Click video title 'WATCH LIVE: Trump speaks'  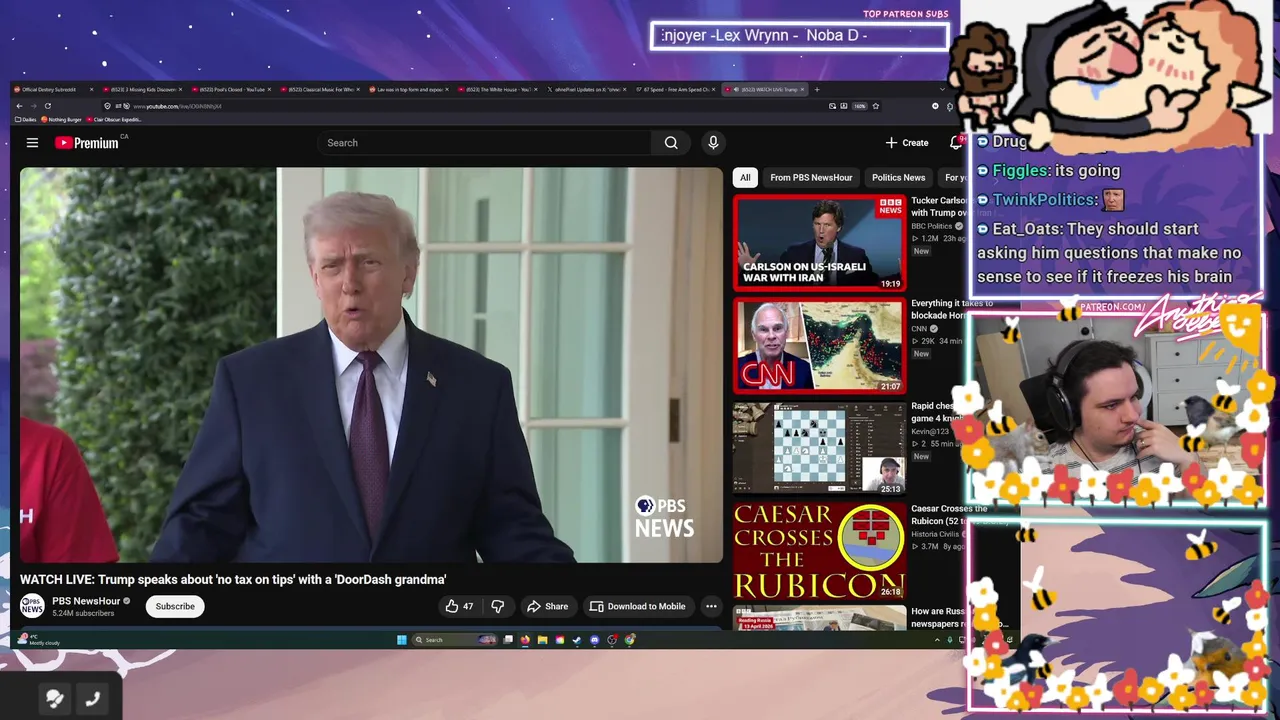pyautogui.click(x=233, y=579)
